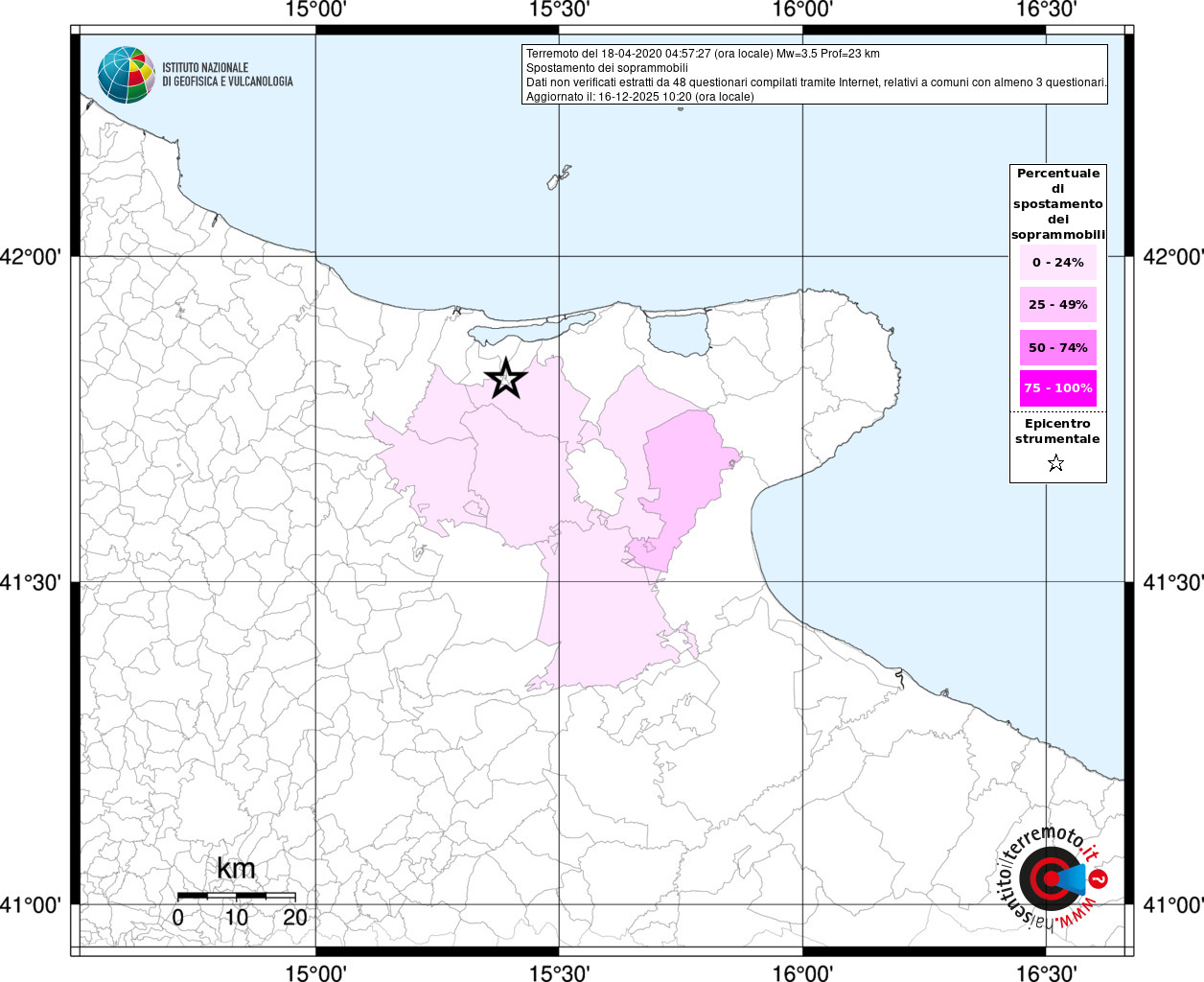Click the black epicenter star on the map
The width and height of the screenshot is (1204, 982).
[505, 379]
